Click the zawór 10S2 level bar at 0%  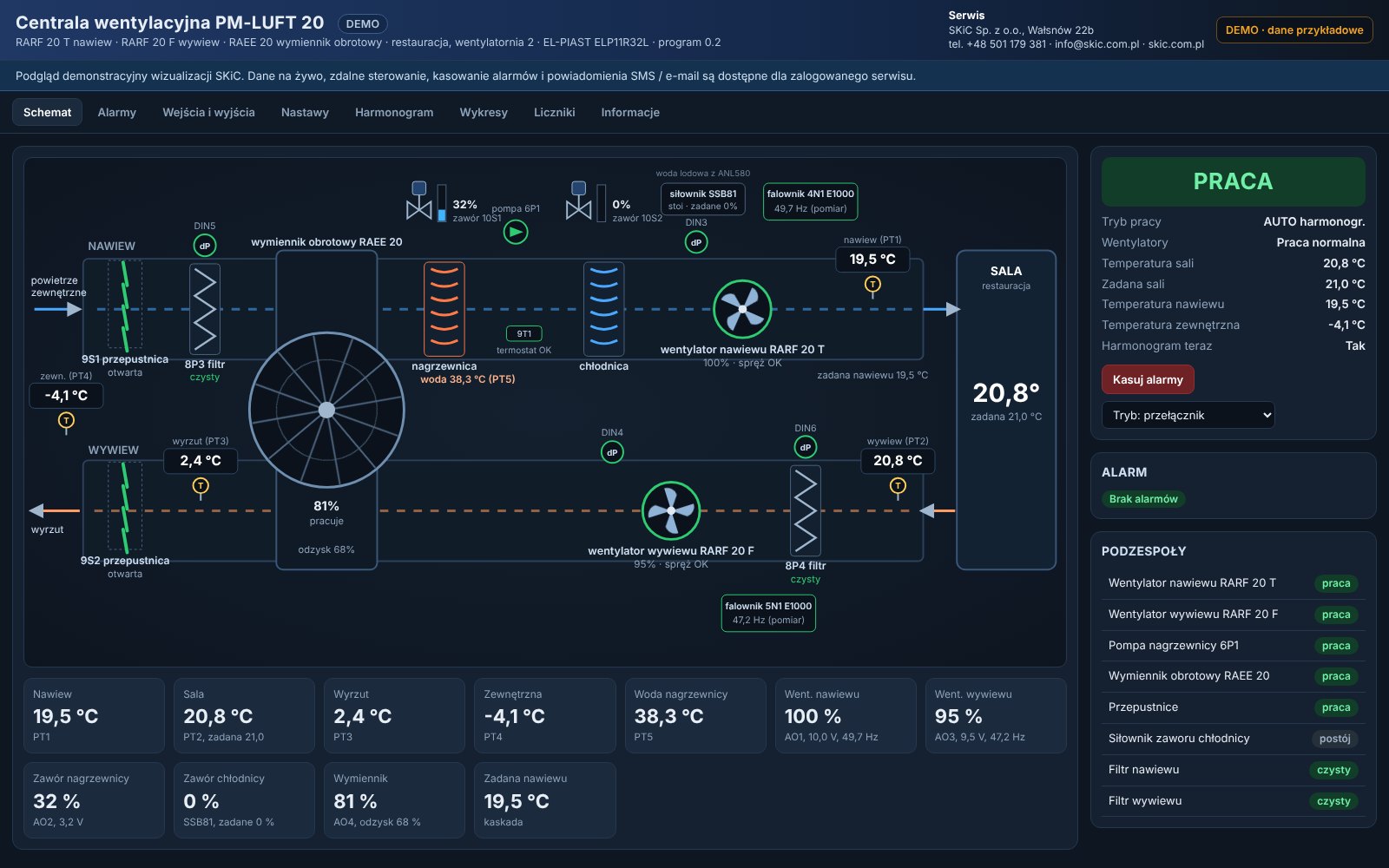click(x=602, y=203)
